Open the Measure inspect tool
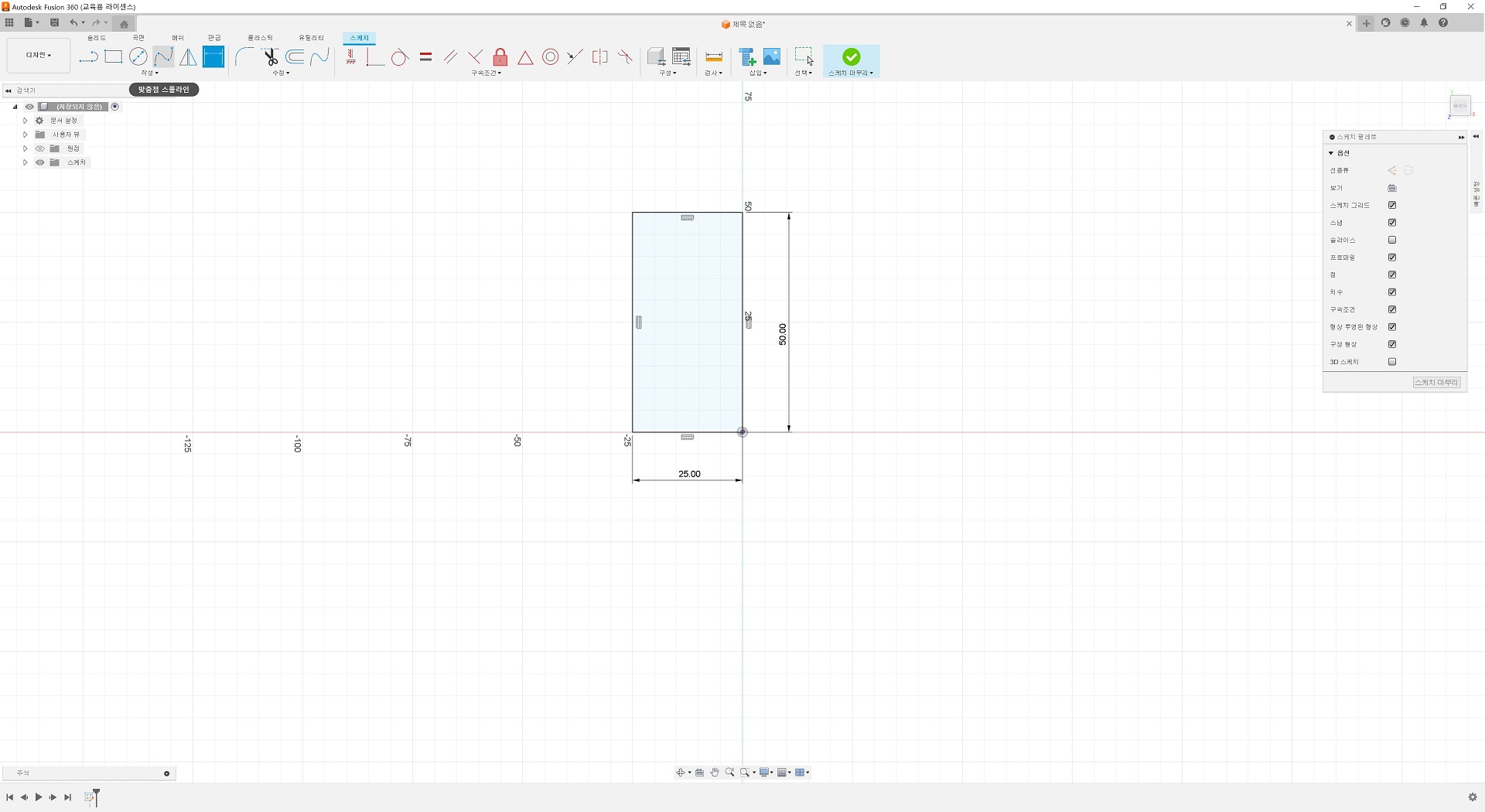1485x812 pixels. point(714,56)
